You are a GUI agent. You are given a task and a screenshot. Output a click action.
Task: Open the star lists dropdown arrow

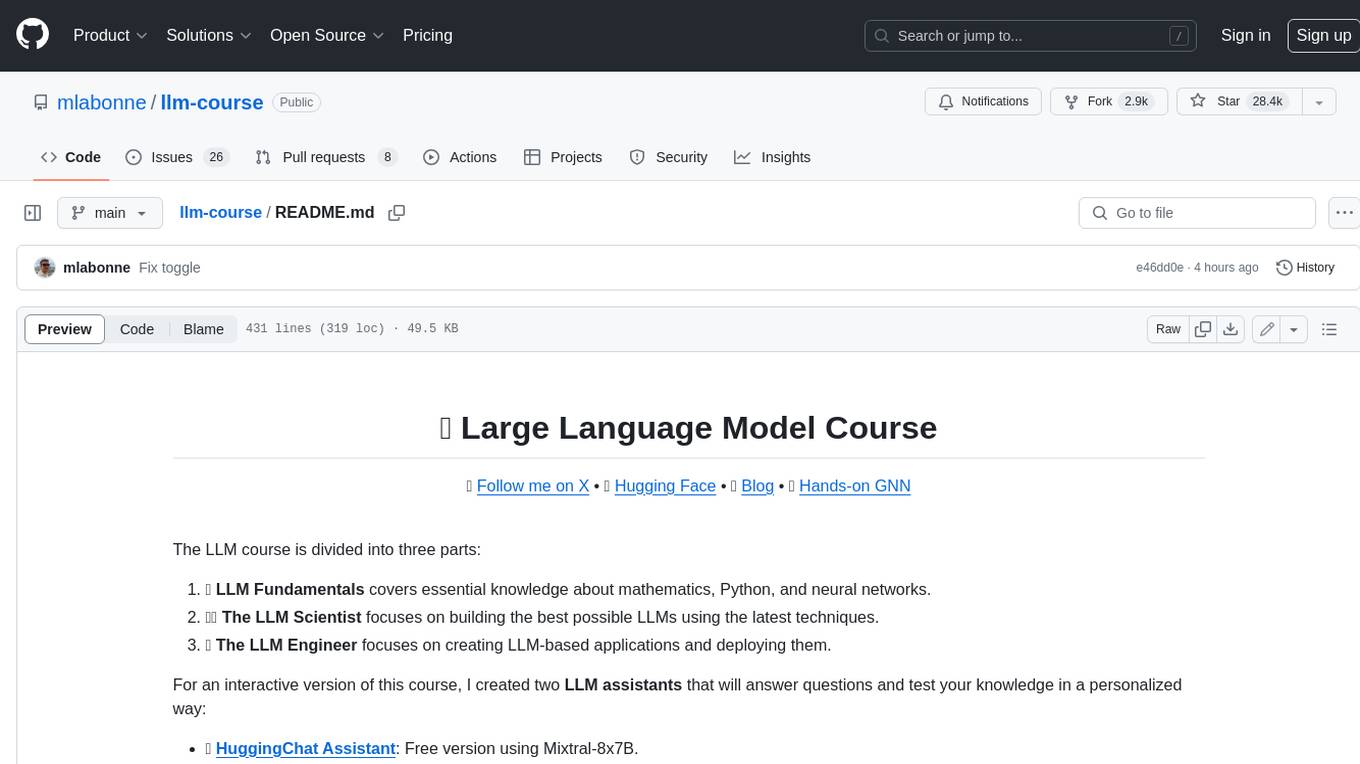point(1319,102)
